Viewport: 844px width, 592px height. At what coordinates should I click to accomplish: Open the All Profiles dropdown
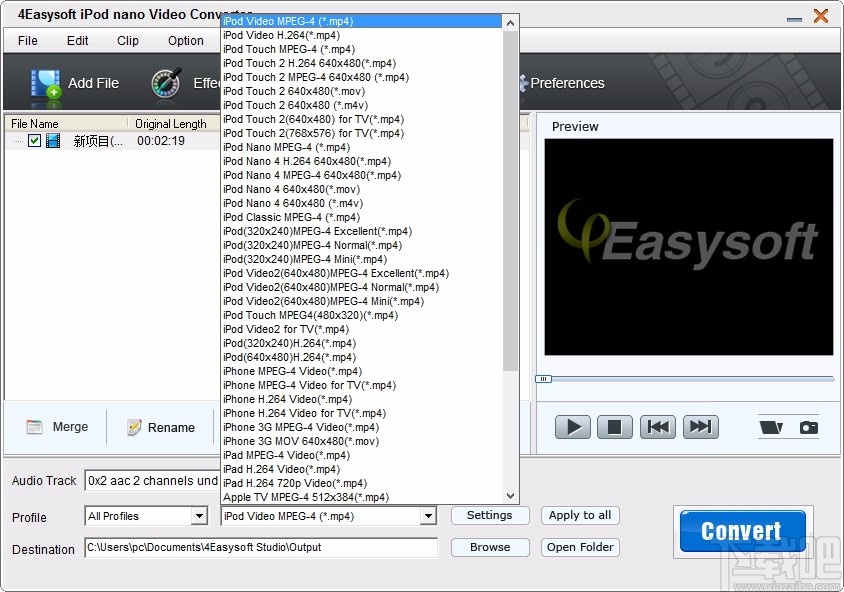point(197,517)
